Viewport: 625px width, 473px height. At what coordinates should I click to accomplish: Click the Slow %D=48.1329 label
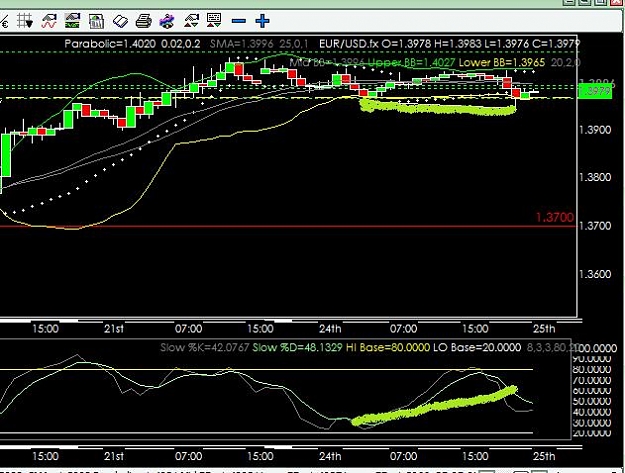[297, 347]
